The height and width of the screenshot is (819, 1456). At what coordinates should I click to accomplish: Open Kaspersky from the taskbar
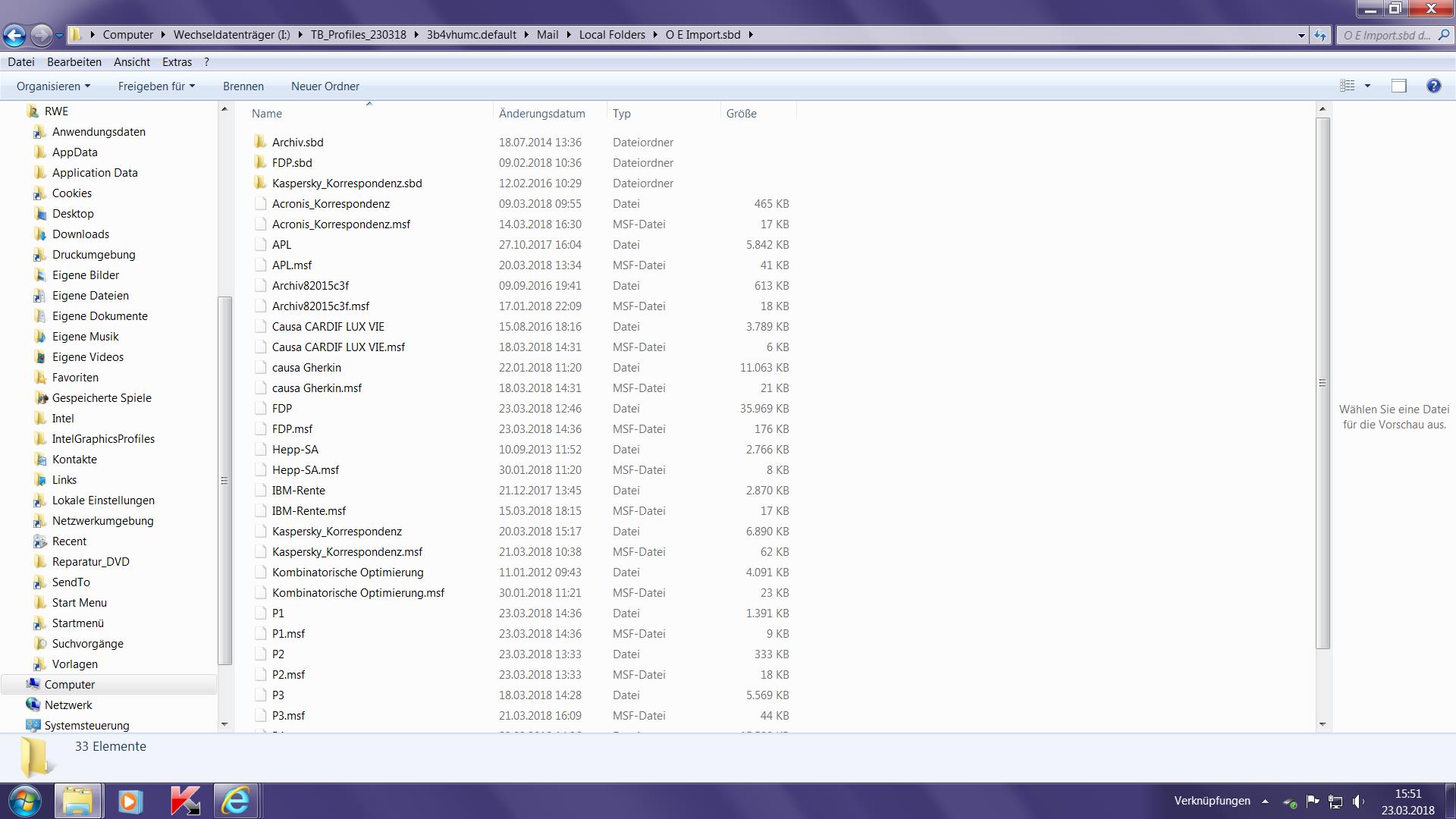pyautogui.click(x=184, y=801)
